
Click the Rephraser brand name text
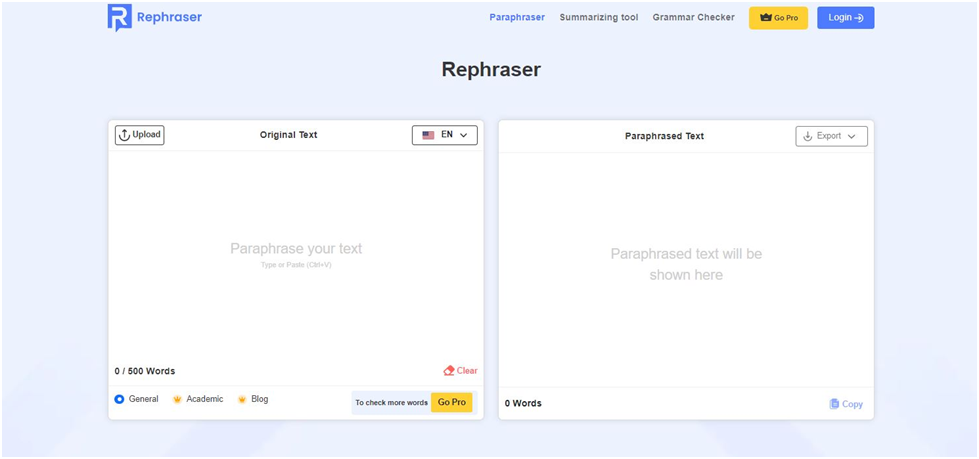(x=169, y=17)
